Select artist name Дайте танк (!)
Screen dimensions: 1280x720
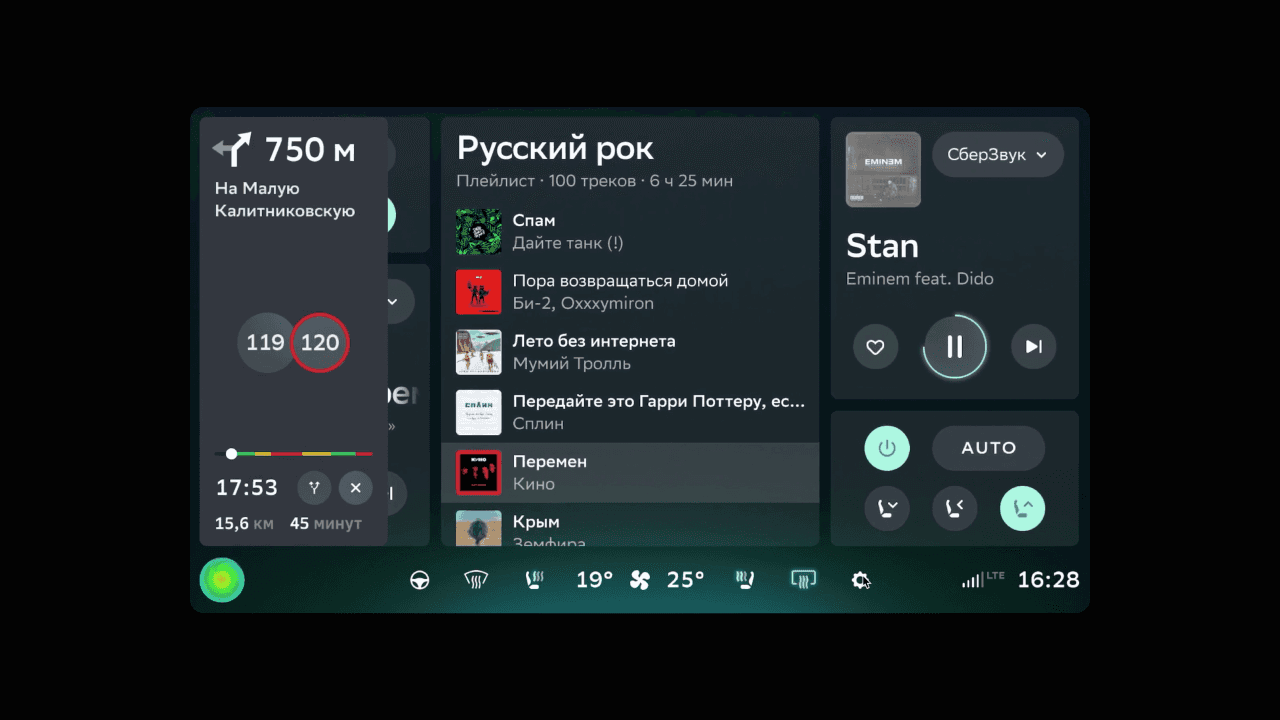[x=568, y=243]
